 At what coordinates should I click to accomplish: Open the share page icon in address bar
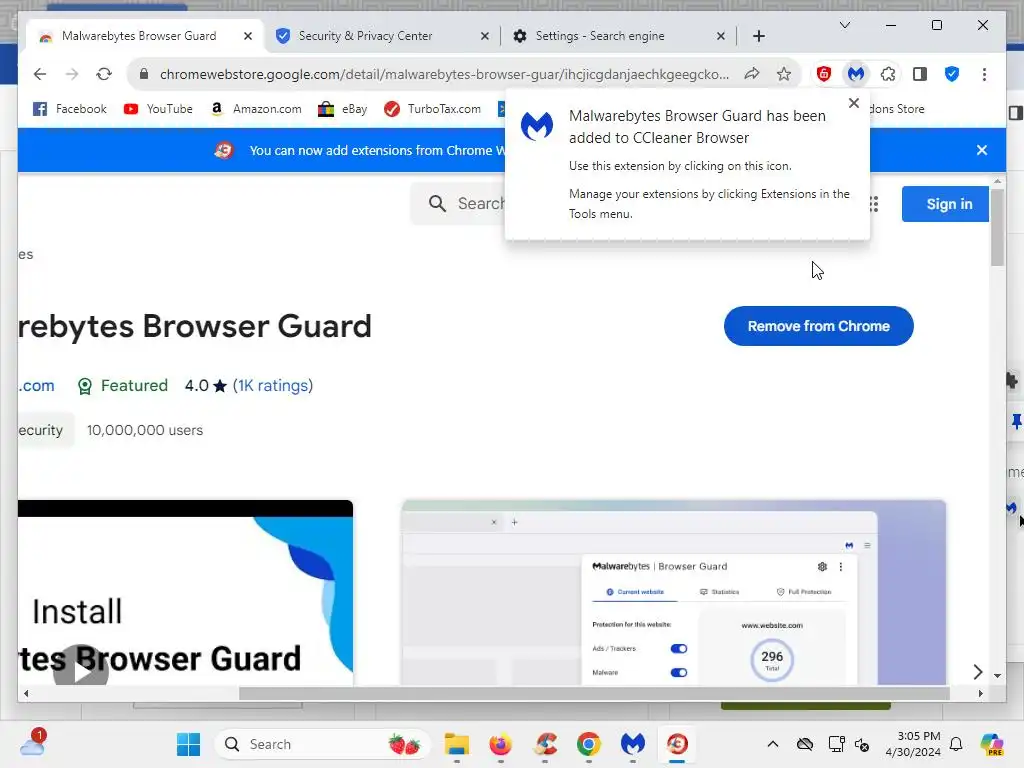click(752, 74)
